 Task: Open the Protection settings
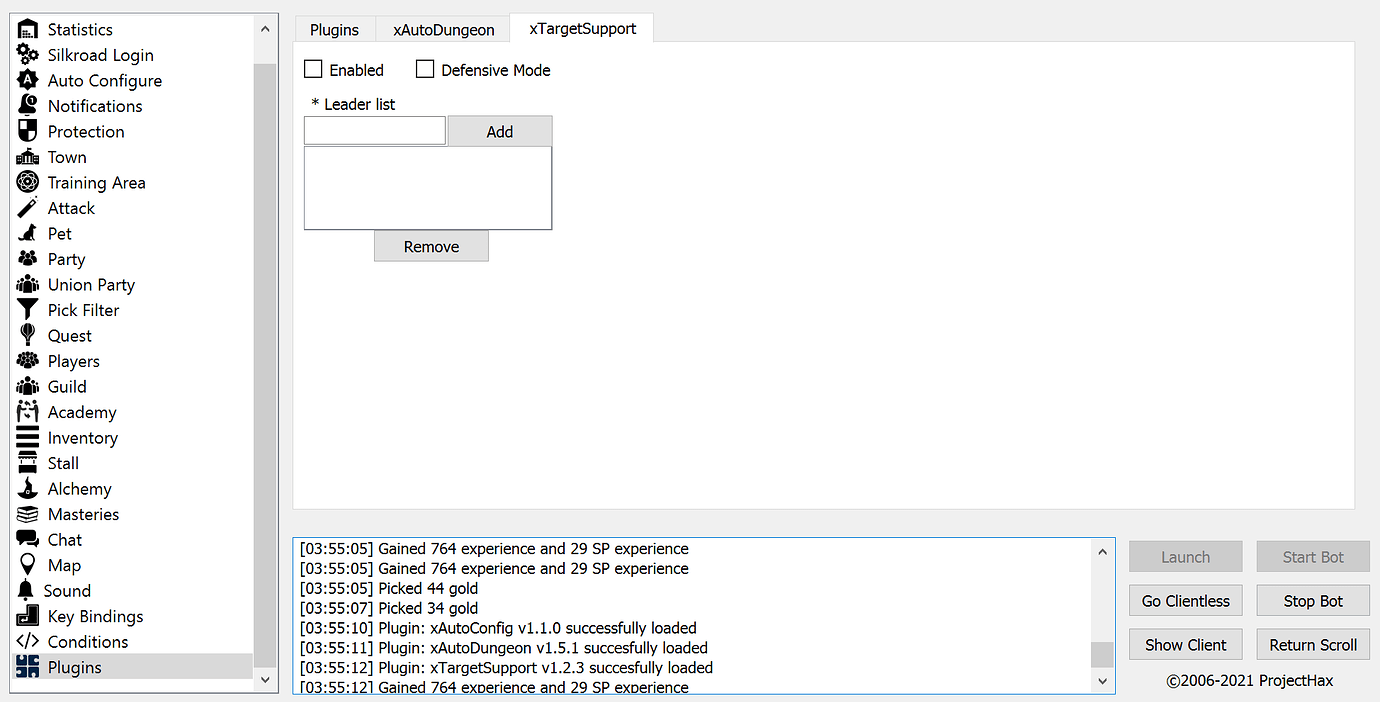click(86, 131)
